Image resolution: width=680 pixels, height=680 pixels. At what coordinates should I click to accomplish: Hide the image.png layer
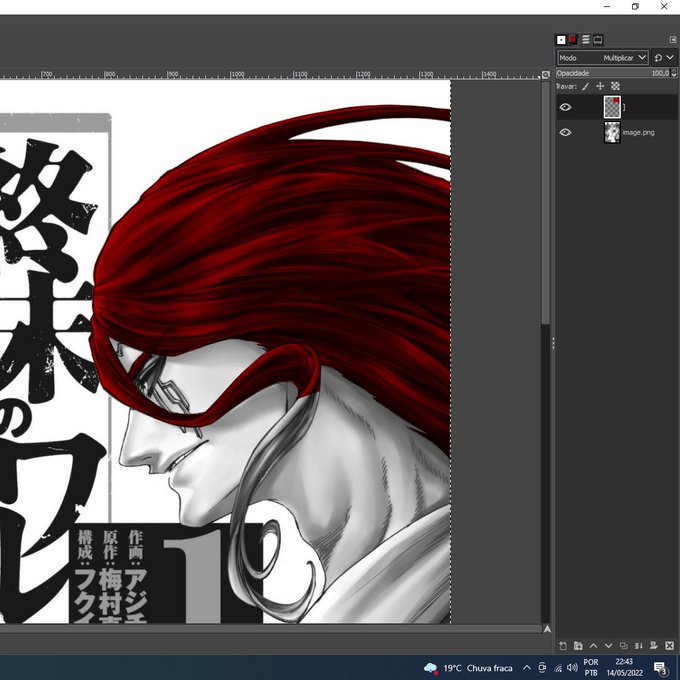(x=565, y=132)
